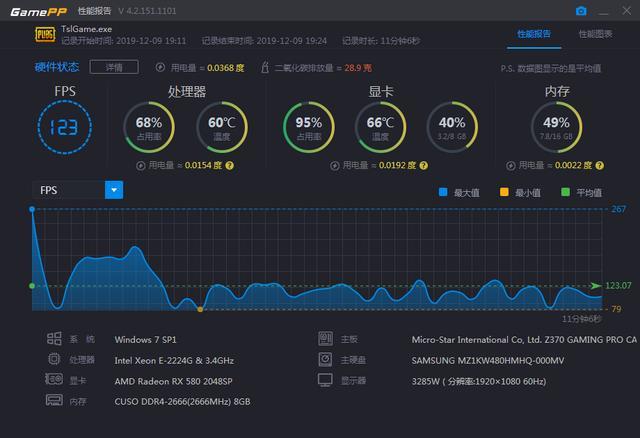The width and height of the screenshot is (640, 438).
Task: Click the SAMSUNG MZ1KW480HMHQ-000MV text
Action: [x=488, y=360]
